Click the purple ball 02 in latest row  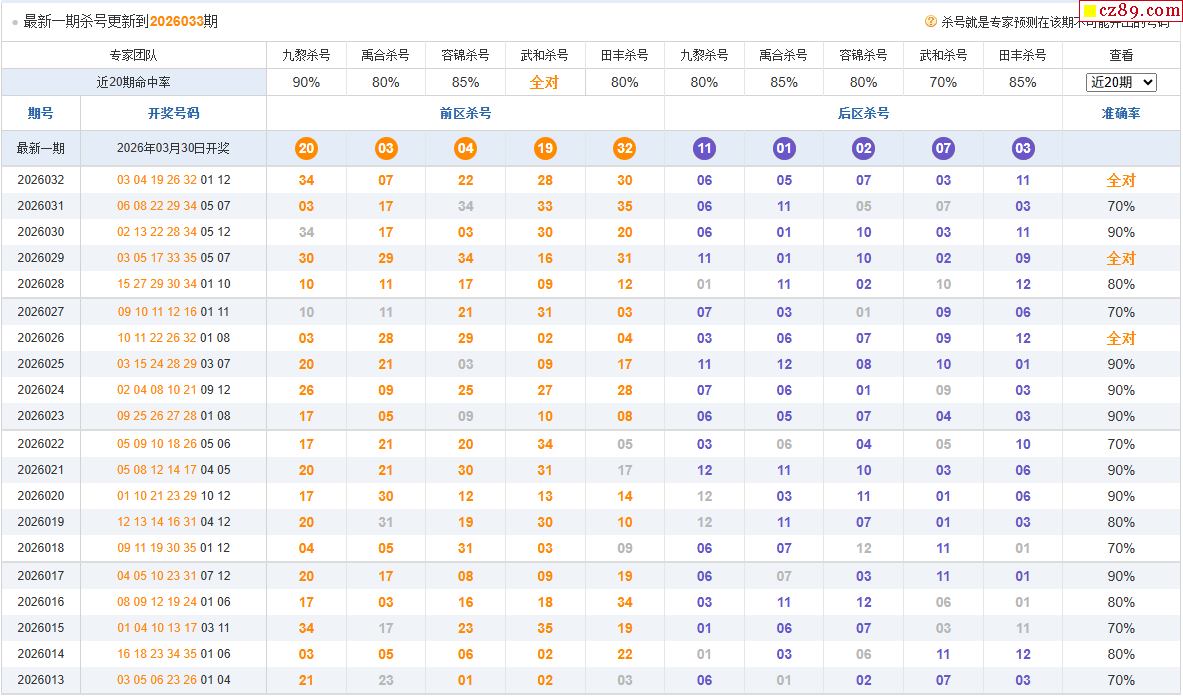pyautogui.click(x=863, y=149)
